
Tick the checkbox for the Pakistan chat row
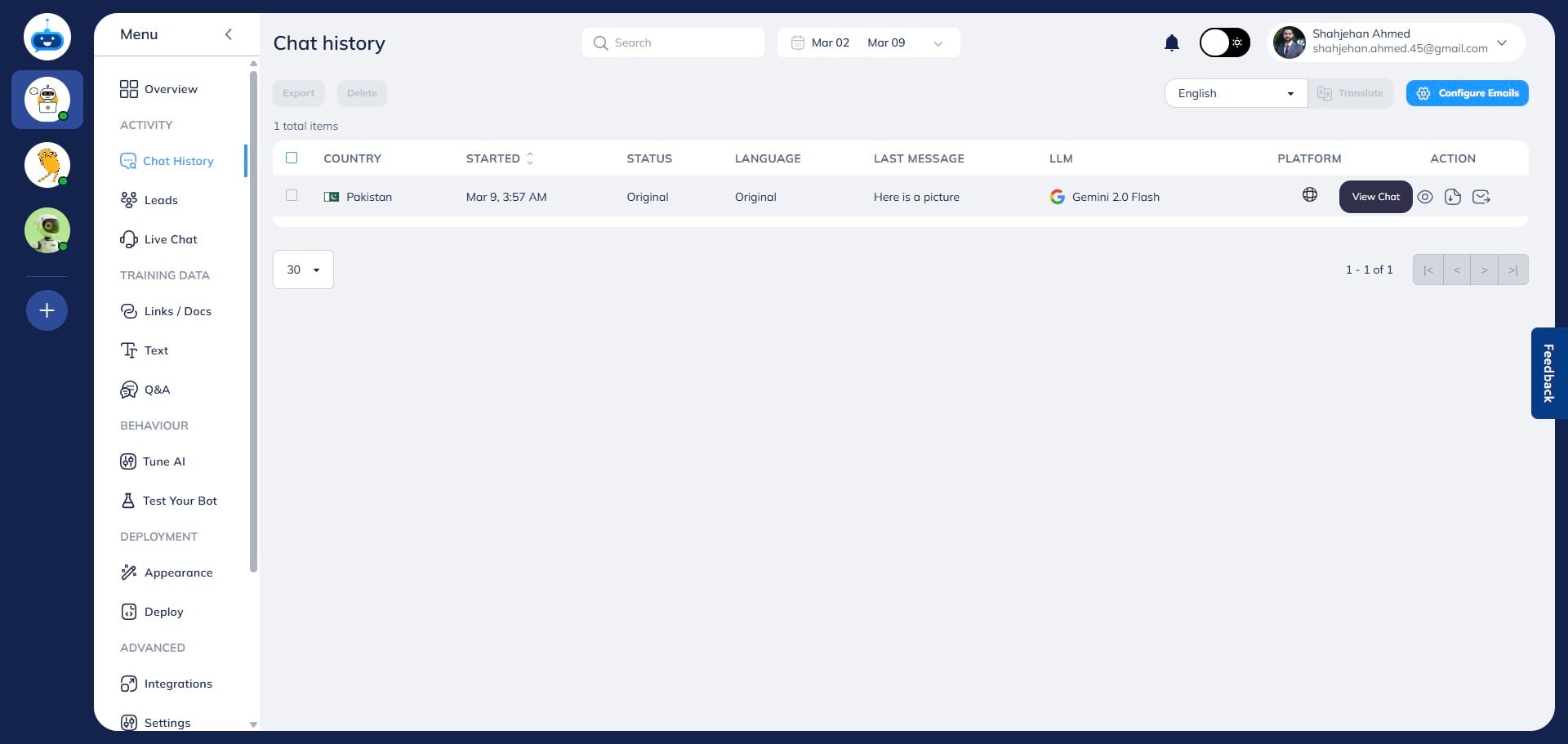[292, 196]
